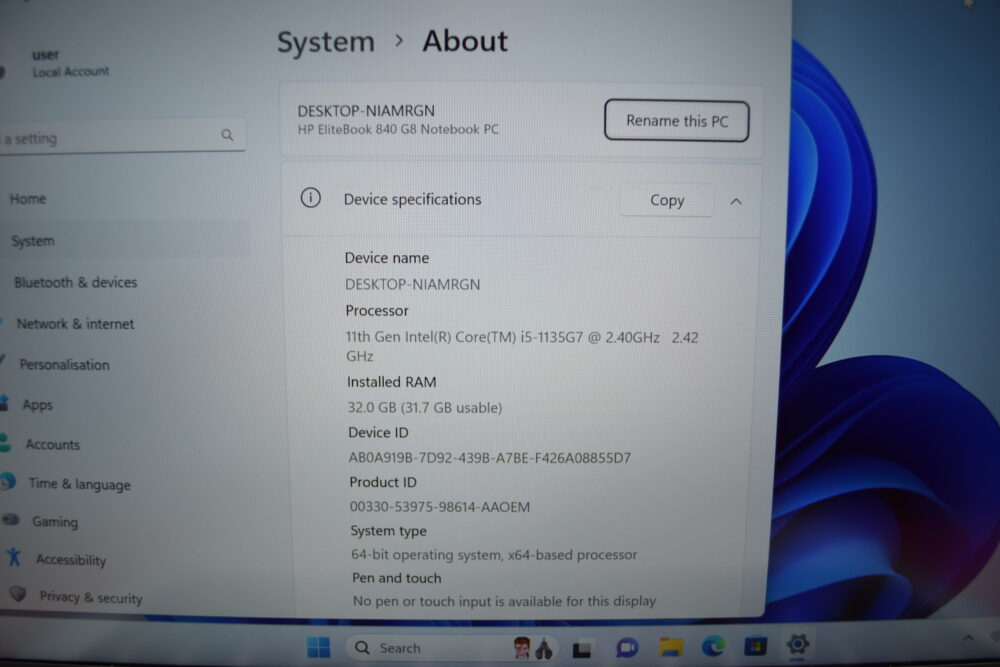Click the info icon beside Device specifications
Screen dimensions: 1000x667
pos(311,198)
